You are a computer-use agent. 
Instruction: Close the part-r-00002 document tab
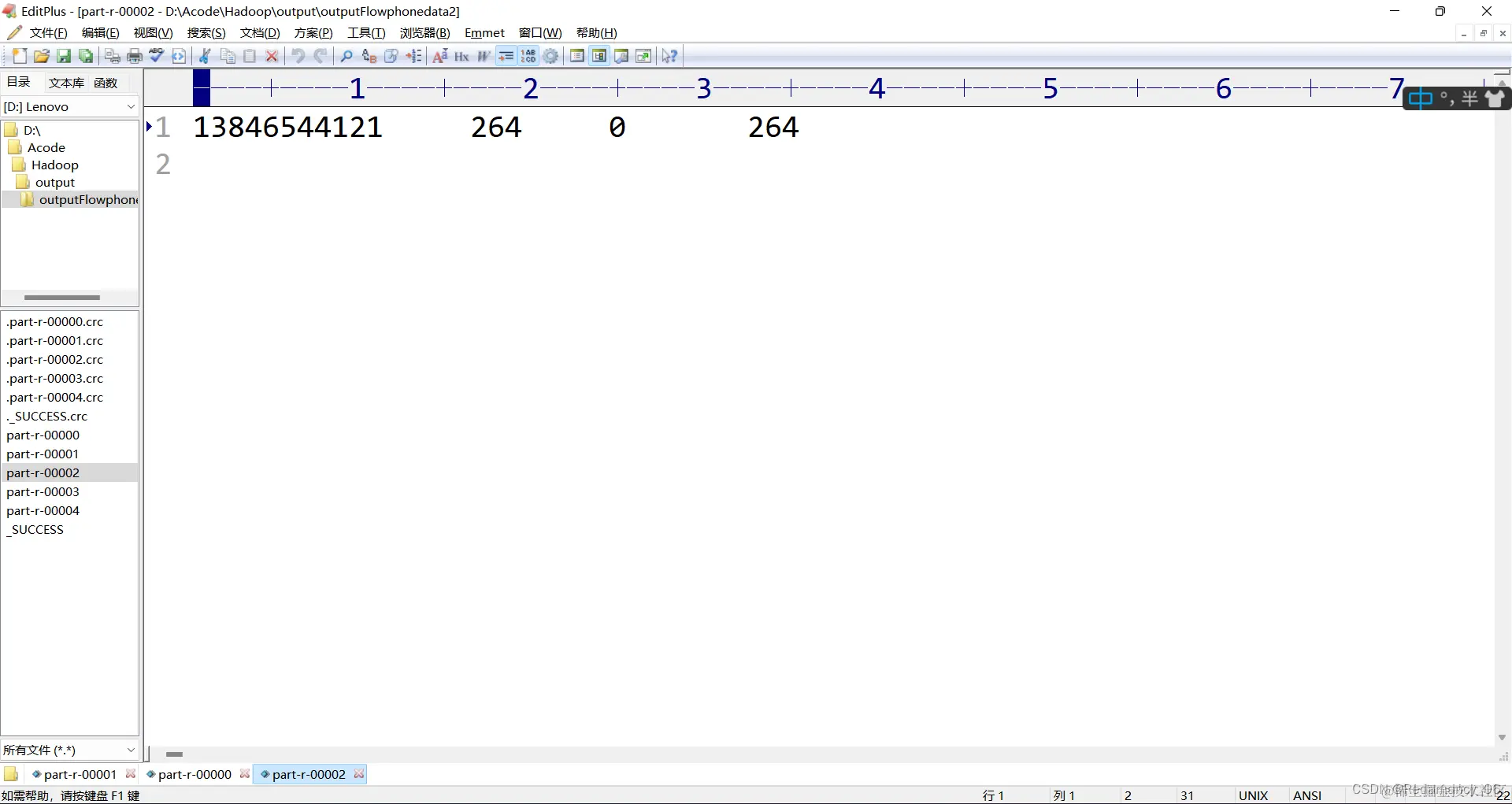[359, 774]
